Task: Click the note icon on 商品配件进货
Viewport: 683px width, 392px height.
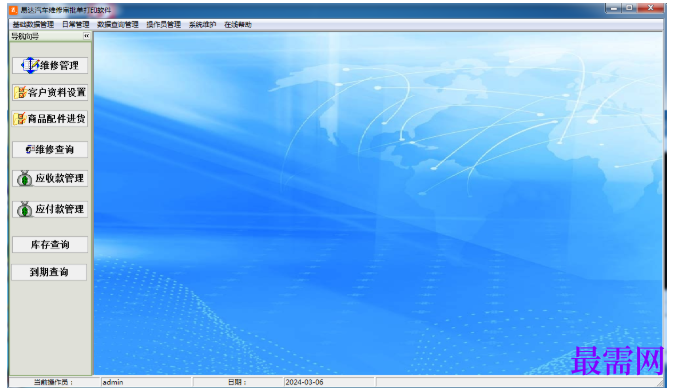Action: point(20,118)
